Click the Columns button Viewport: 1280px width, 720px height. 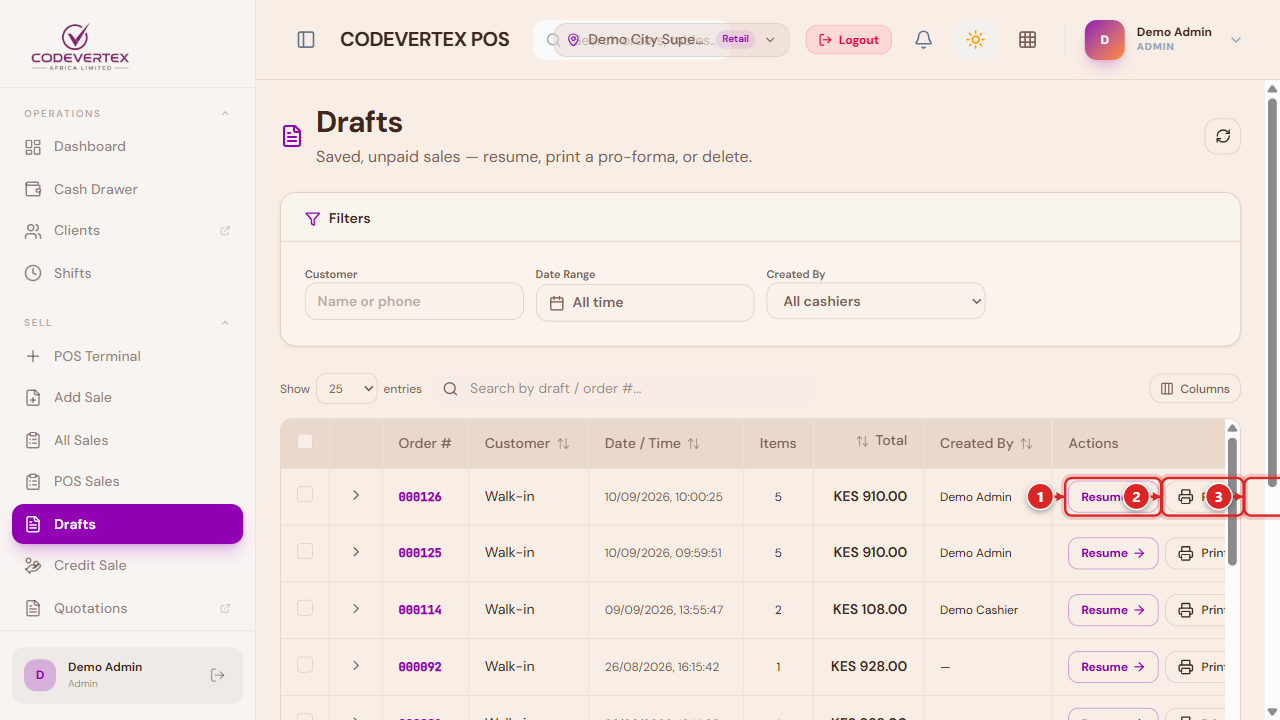click(x=1195, y=389)
